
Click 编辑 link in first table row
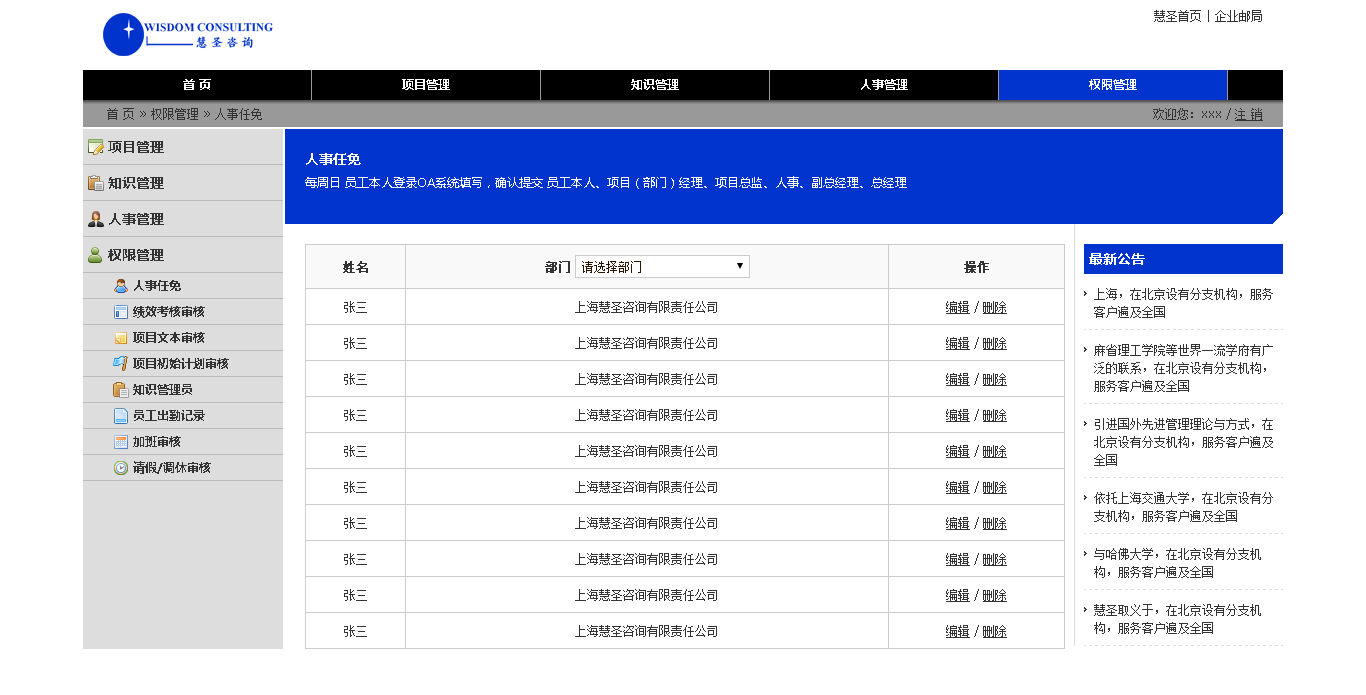[957, 307]
